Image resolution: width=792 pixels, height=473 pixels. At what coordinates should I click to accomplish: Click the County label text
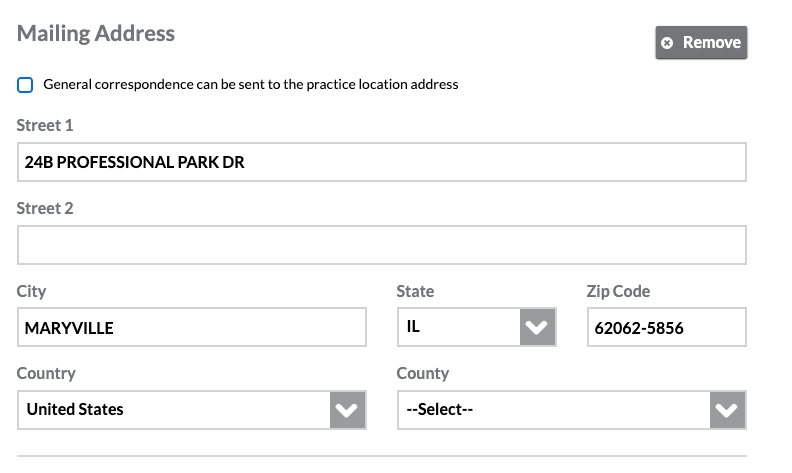coord(423,373)
